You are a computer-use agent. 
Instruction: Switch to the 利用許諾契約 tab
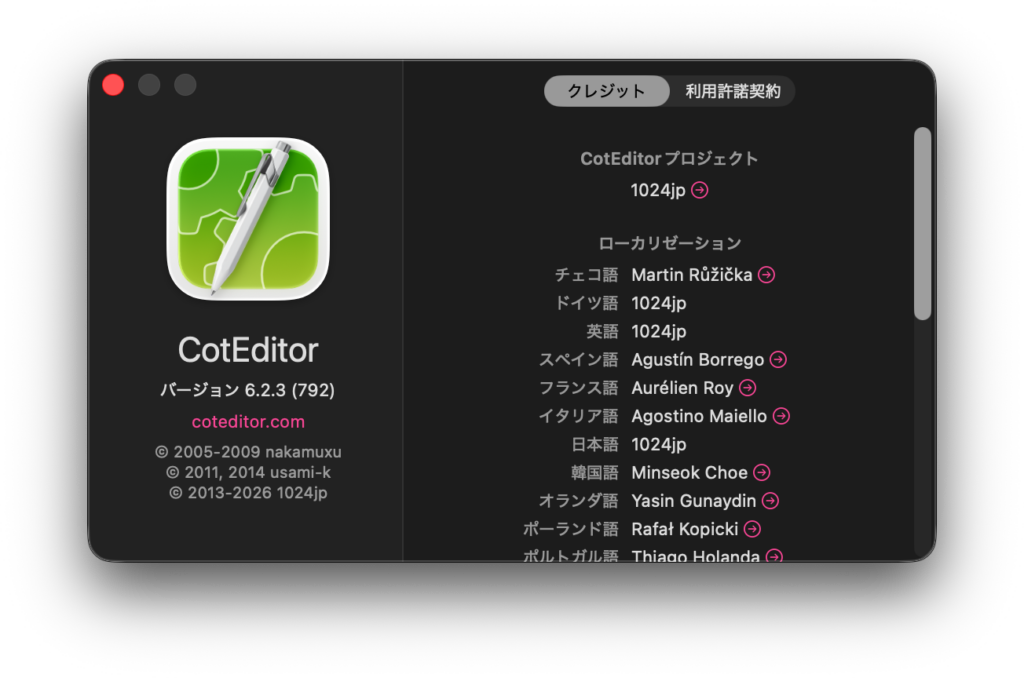(x=732, y=91)
